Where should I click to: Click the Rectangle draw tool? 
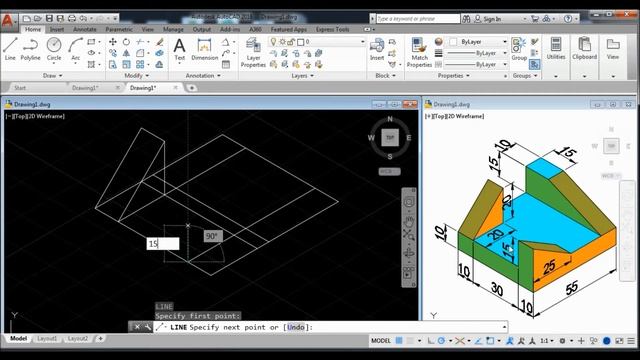point(91,42)
